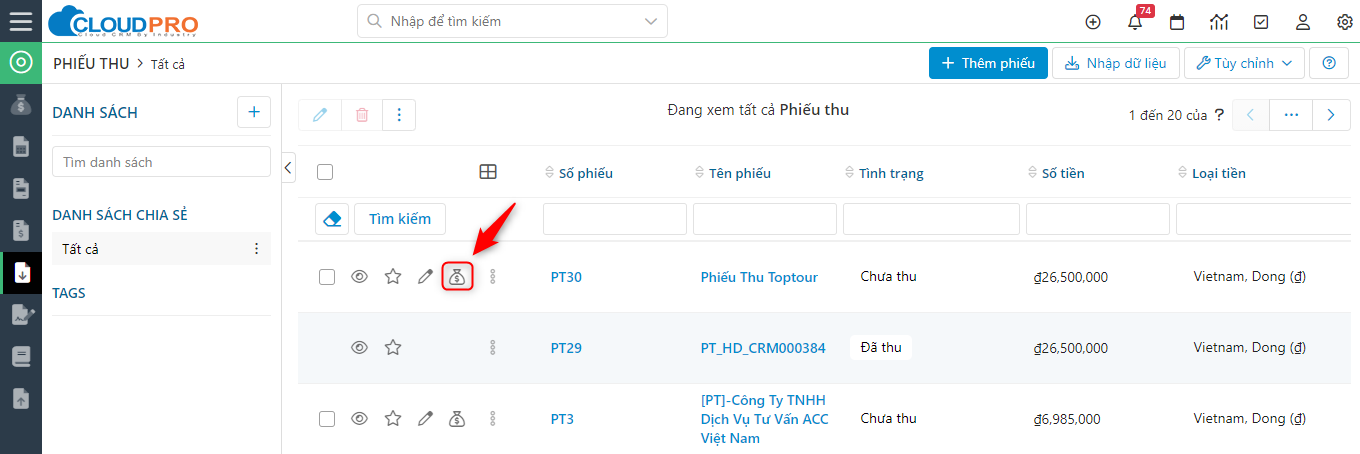This screenshot has width=1360, height=454.
Task: Tick the checkbox for row PT3
Action: 327,419
